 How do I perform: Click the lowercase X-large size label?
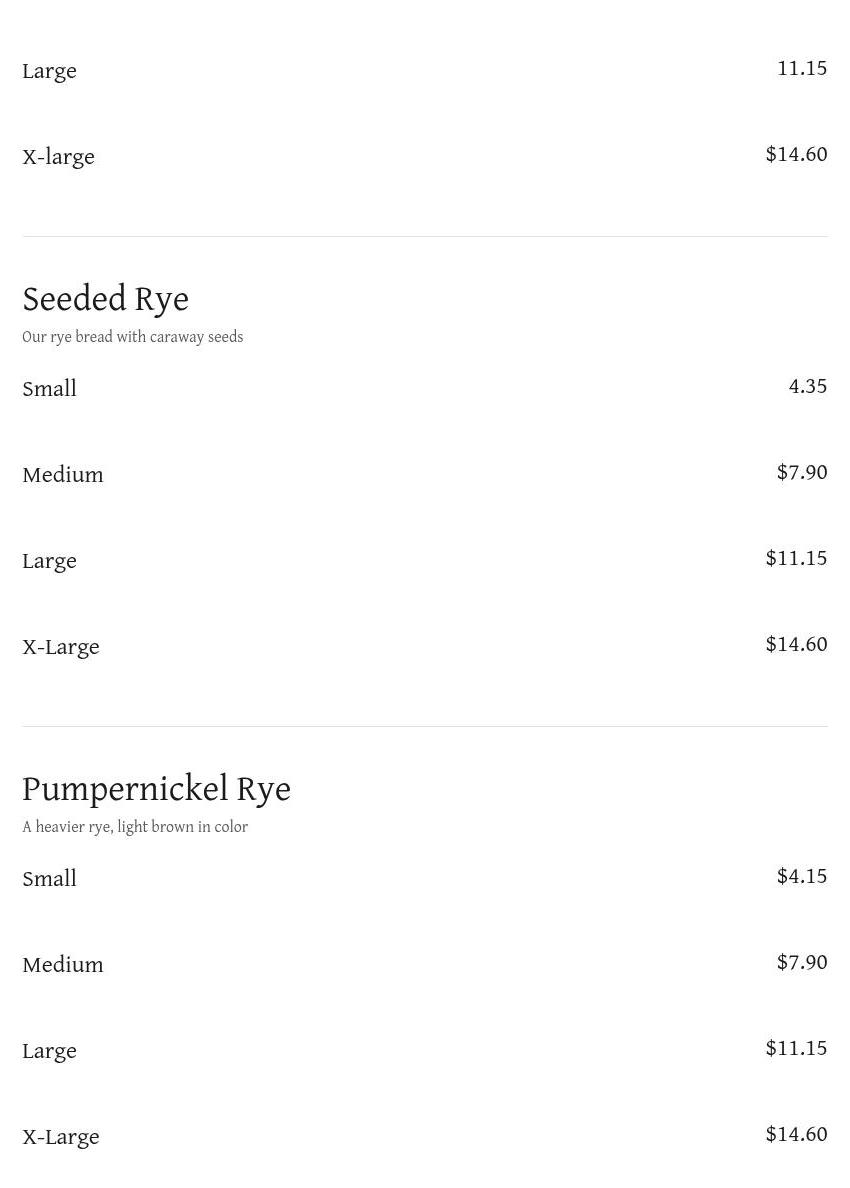(58, 157)
